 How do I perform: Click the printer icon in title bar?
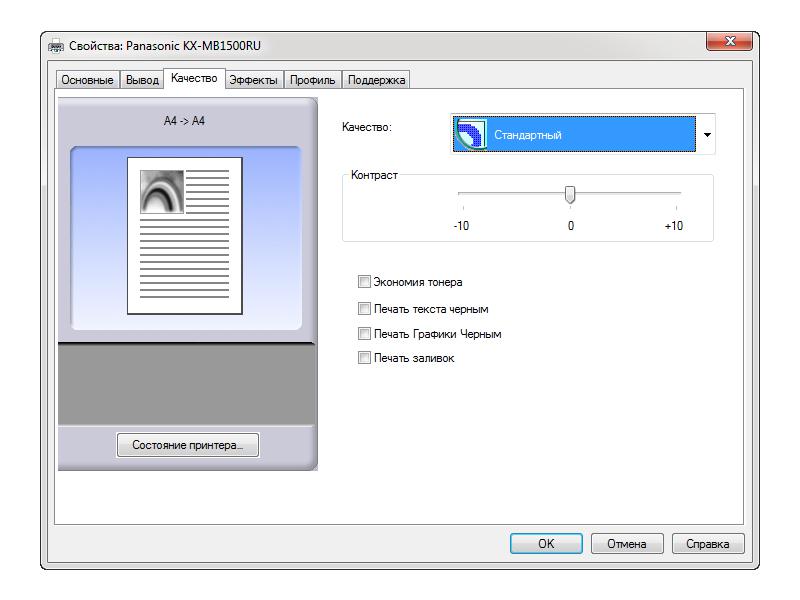coord(56,46)
